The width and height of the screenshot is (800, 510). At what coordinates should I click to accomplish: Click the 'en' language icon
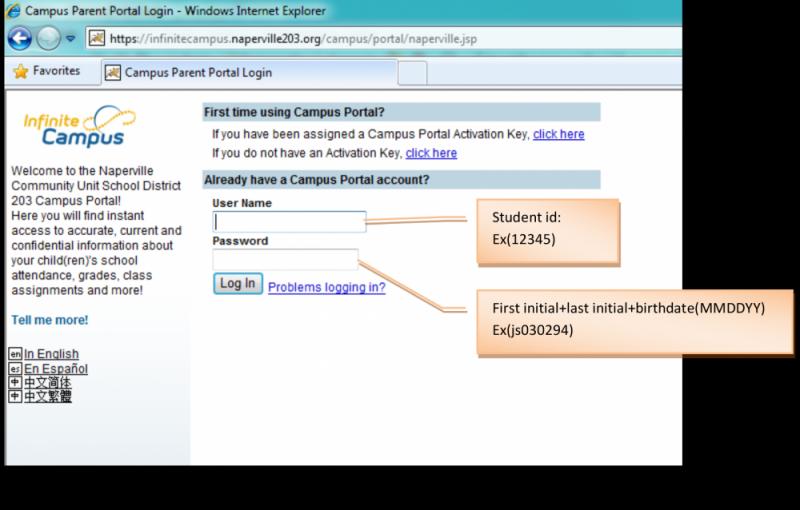pos(15,353)
